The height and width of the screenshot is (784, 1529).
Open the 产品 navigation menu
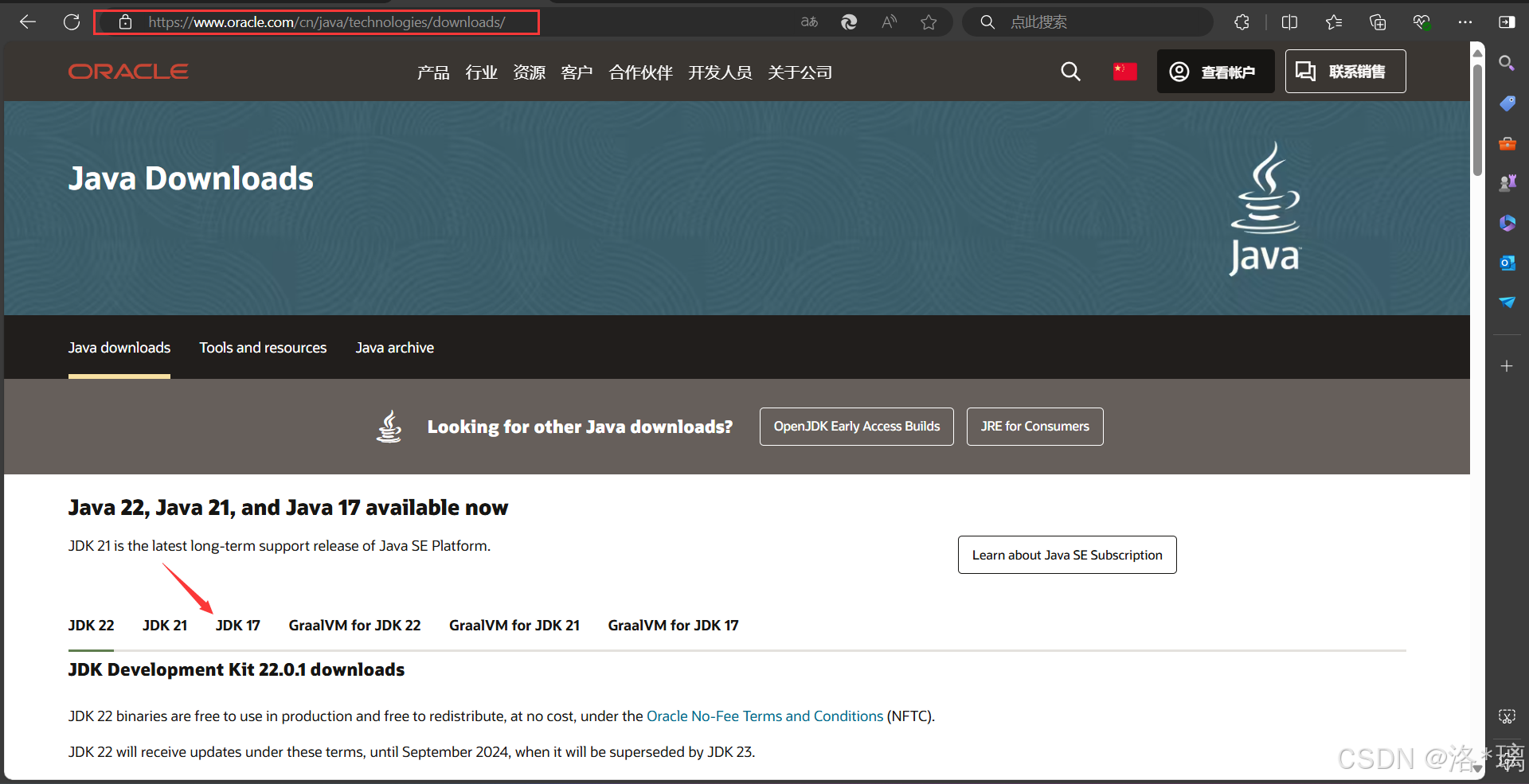(x=433, y=72)
